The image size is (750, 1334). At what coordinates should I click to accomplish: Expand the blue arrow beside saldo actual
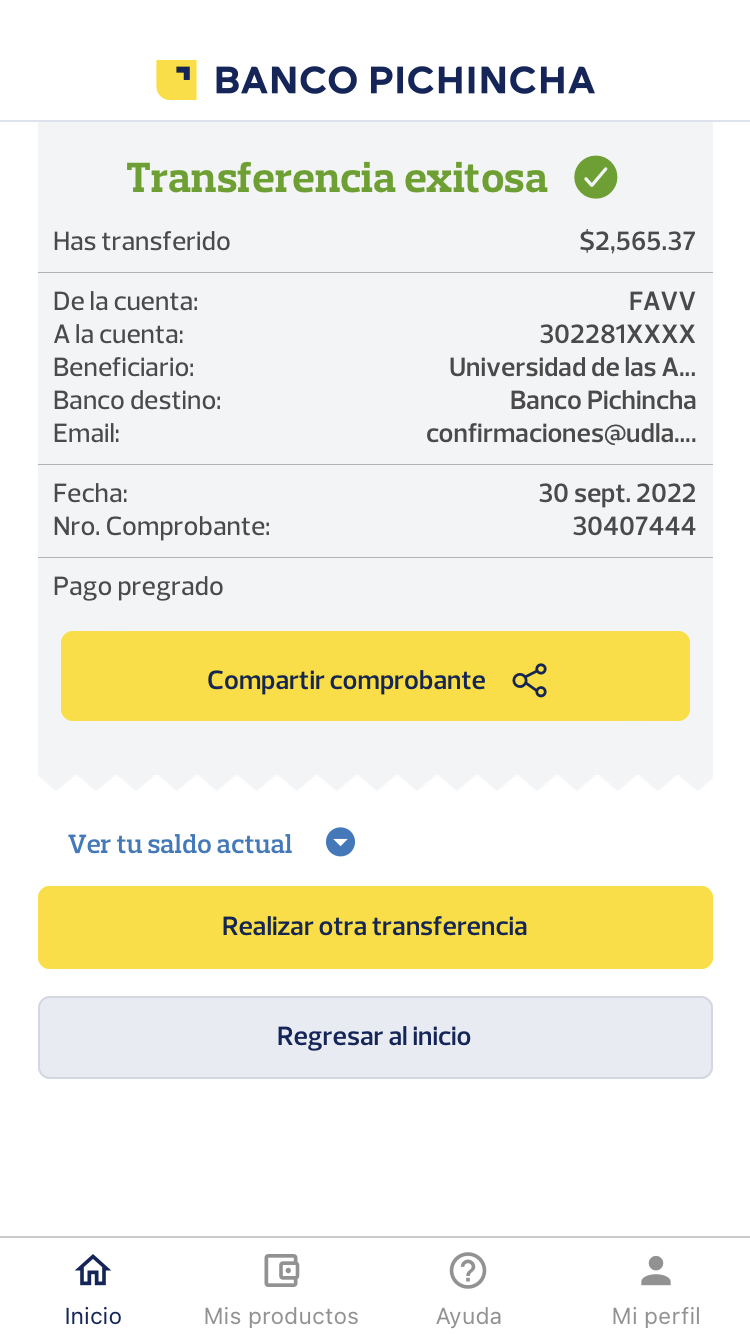tap(341, 843)
